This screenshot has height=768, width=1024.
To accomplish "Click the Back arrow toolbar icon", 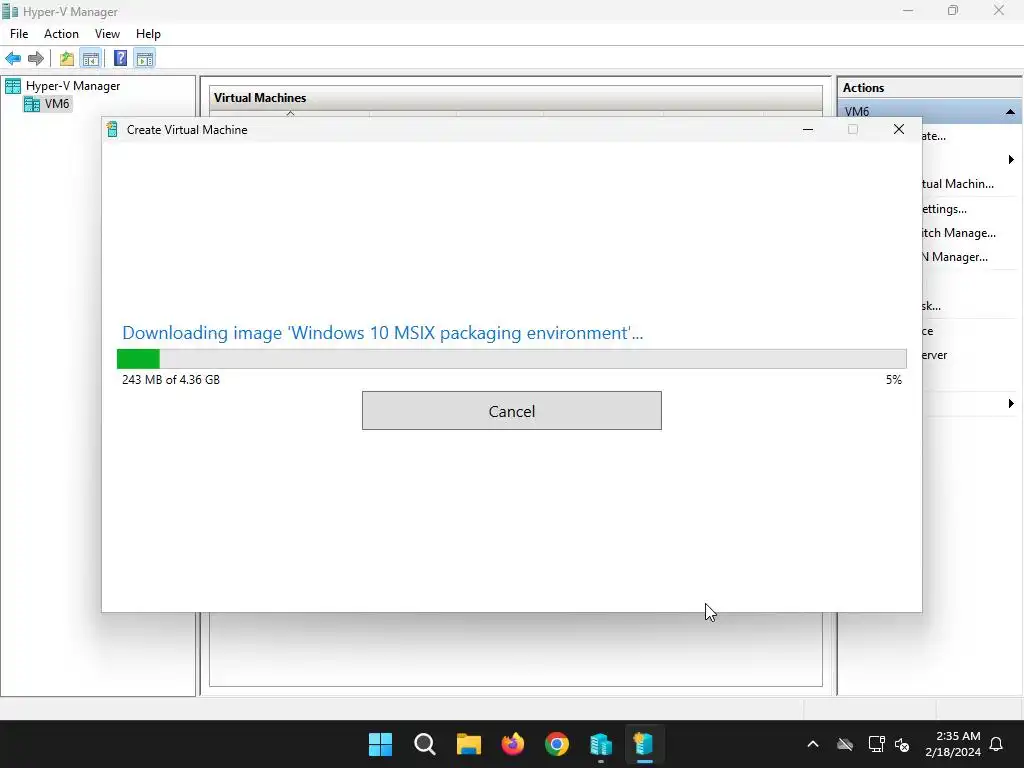I will pos(13,59).
